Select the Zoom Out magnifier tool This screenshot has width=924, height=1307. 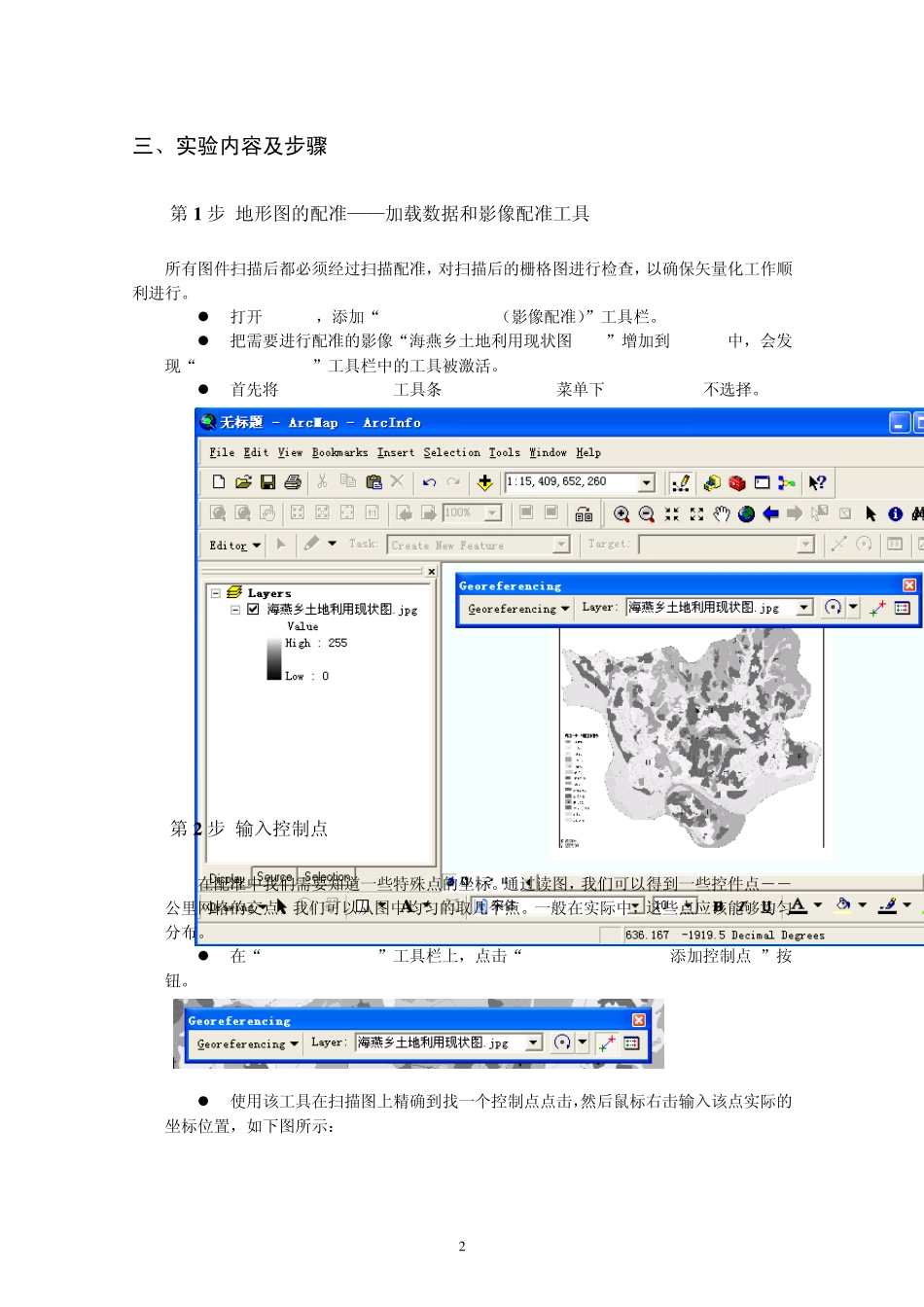pos(646,513)
